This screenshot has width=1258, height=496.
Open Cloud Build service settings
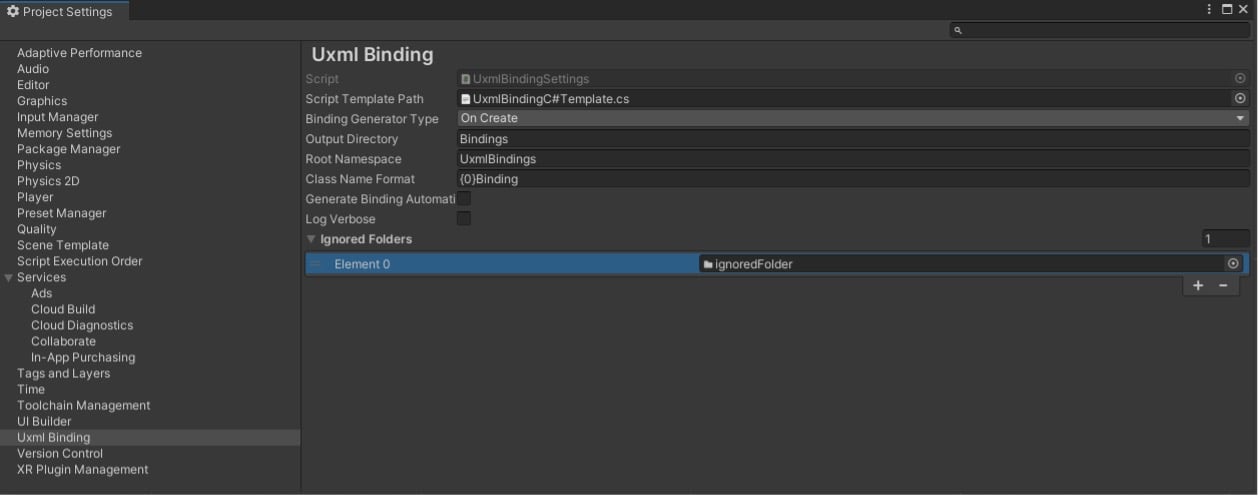point(63,309)
